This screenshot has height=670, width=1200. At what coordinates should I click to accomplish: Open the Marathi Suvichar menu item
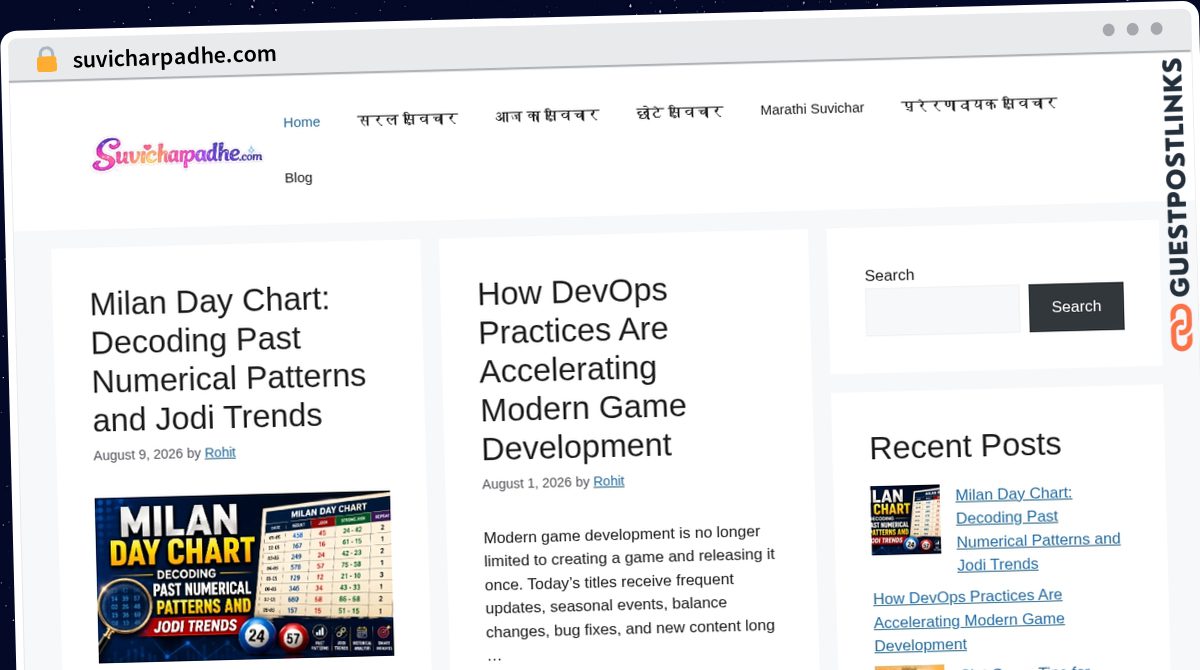pos(812,108)
